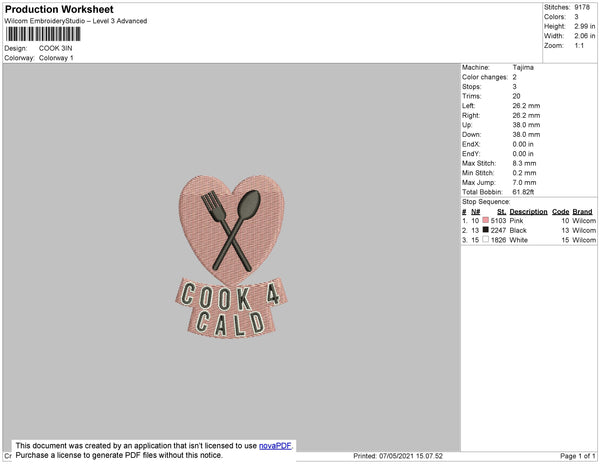Click the stitch count 5103 for Pink
The image size is (600, 464).
tap(498, 221)
